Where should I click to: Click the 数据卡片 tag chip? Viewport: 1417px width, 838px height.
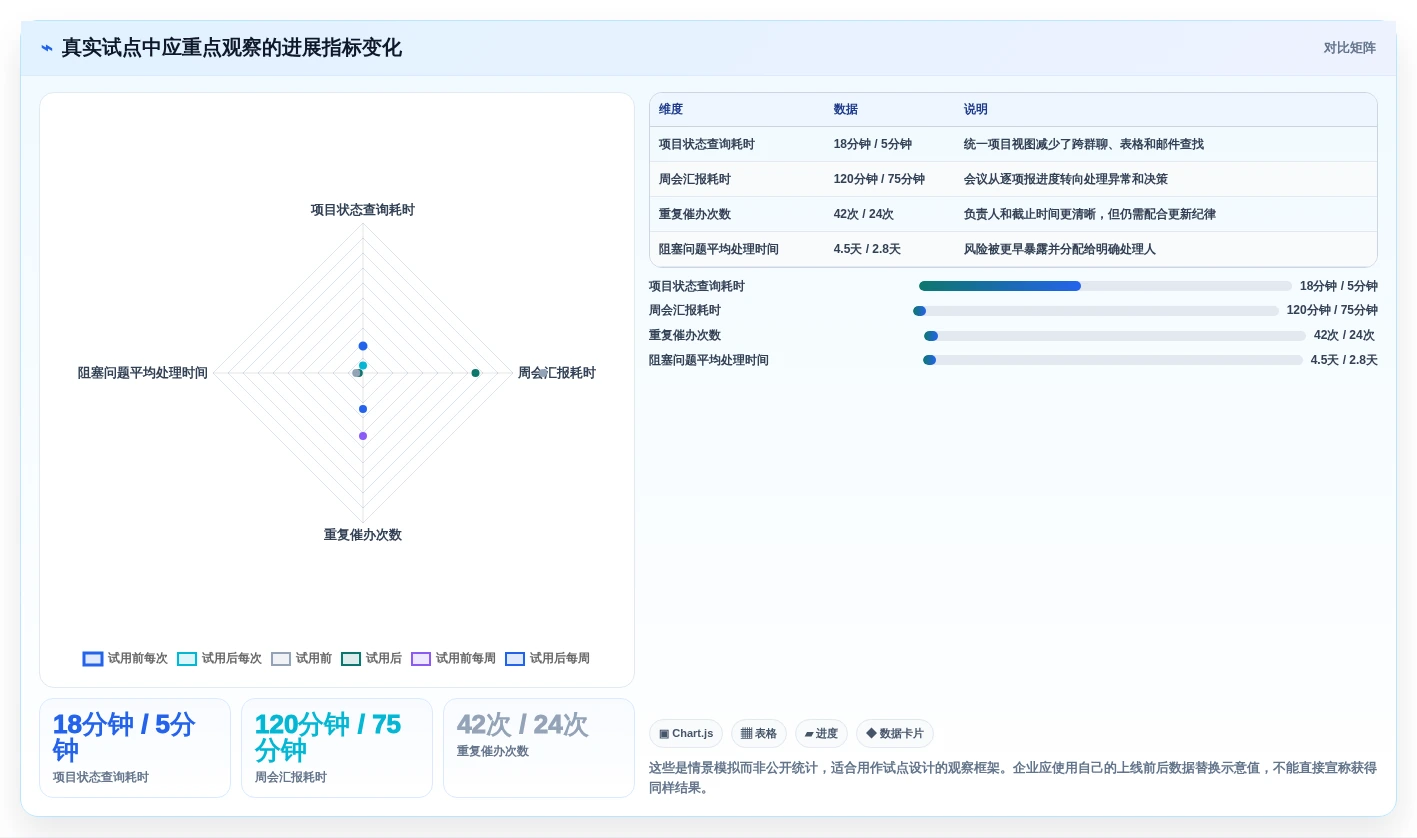tap(895, 734)
